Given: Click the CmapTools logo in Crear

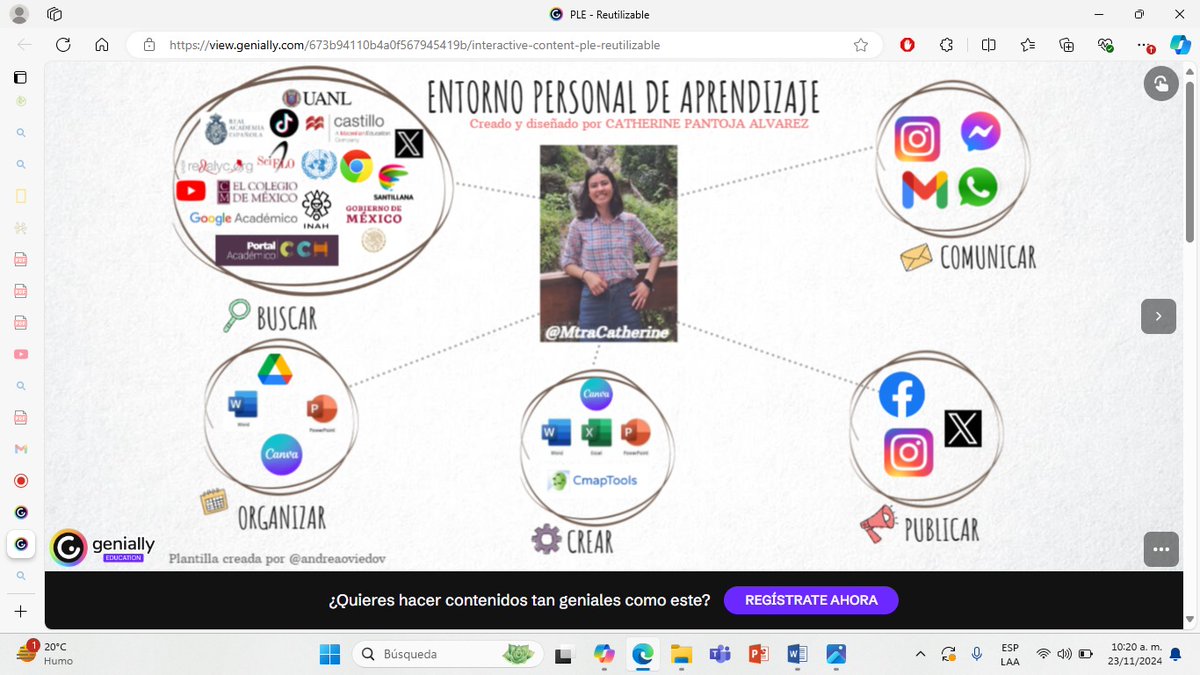Looking at the screenshot, I should [592, 481].
